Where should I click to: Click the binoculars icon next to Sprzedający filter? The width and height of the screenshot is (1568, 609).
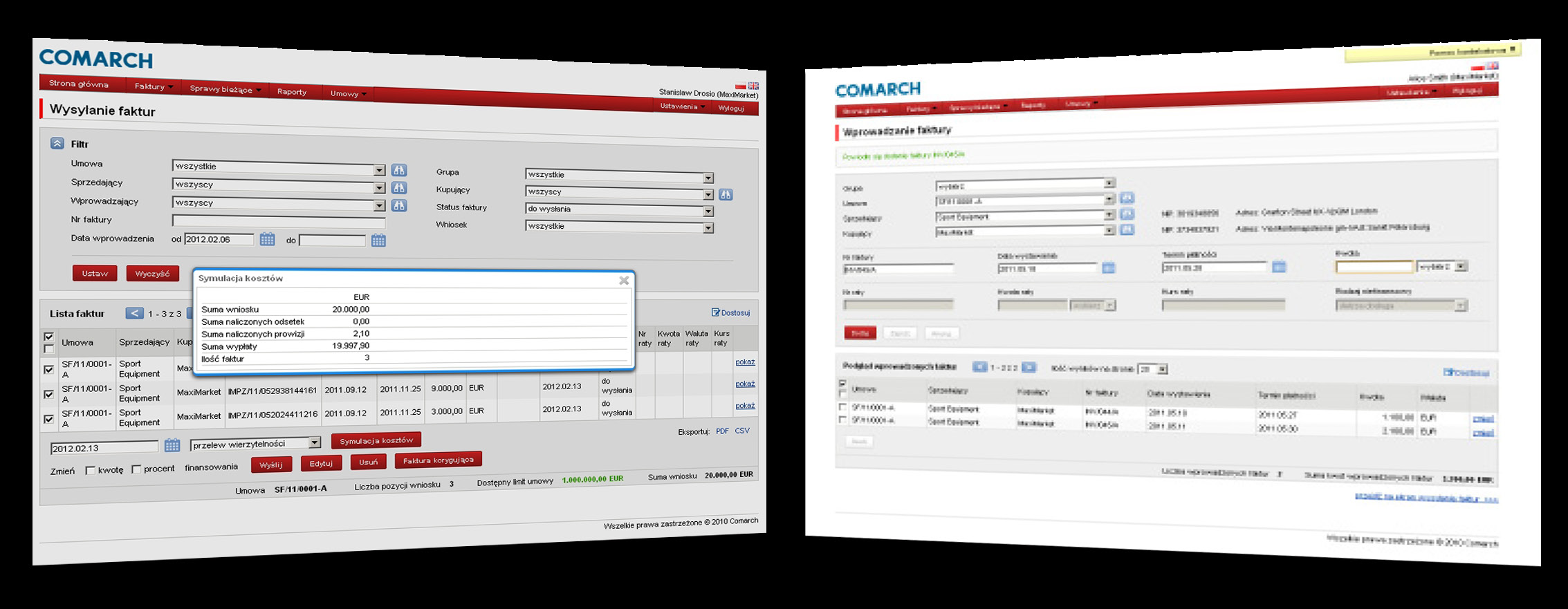(399, 188)
